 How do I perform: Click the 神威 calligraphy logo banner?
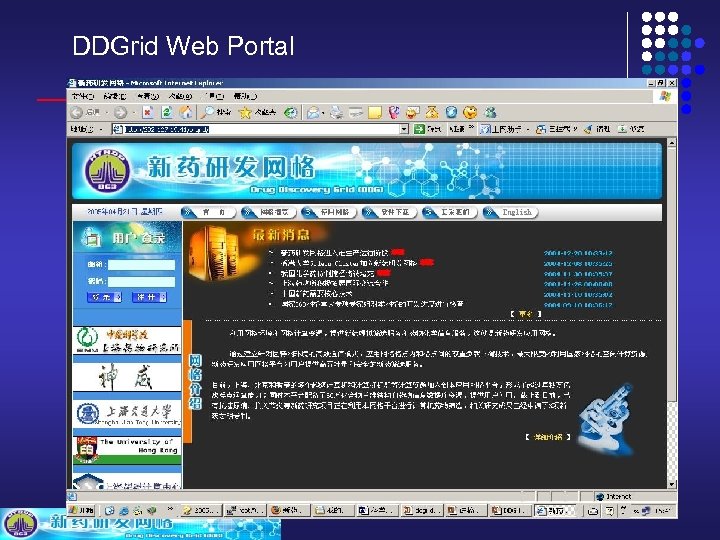click(x=127, y=377)
